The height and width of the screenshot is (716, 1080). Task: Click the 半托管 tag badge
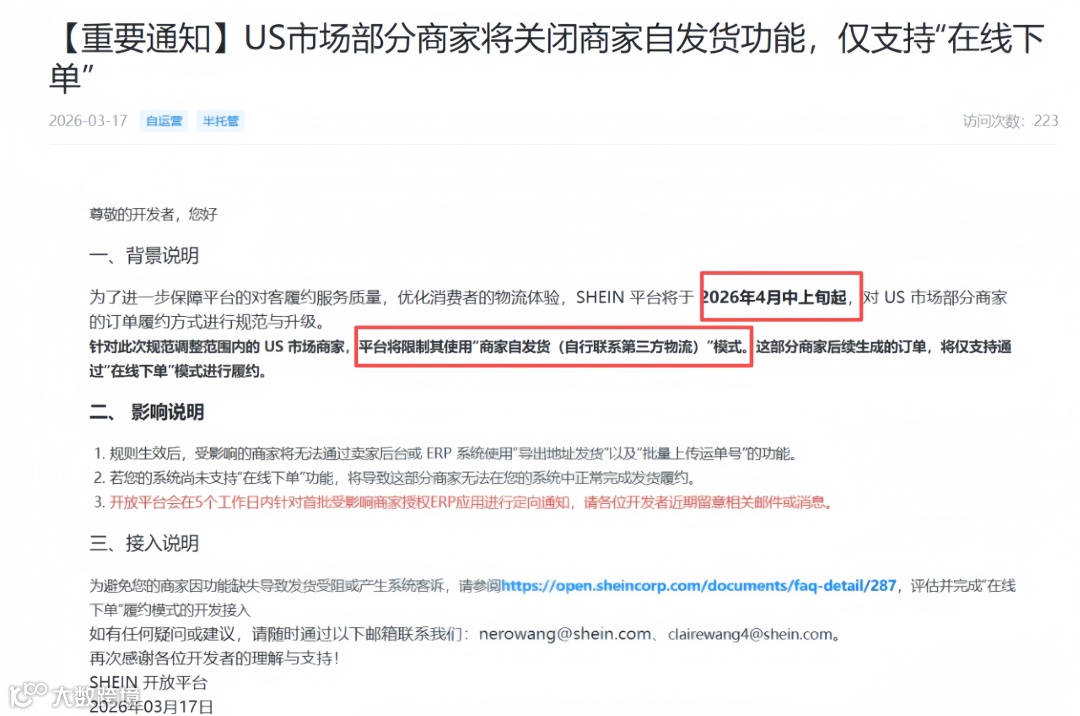coord(220,121)
